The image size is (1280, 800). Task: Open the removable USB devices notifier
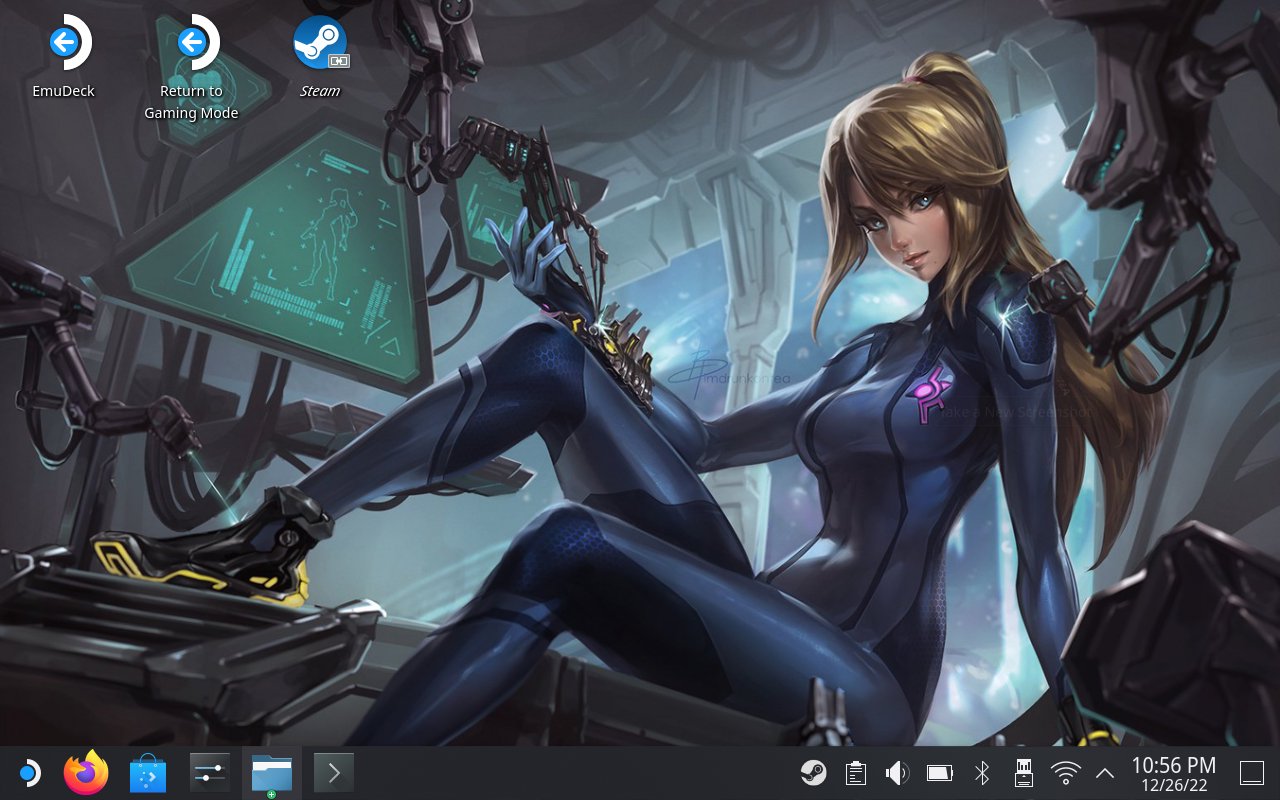coord(1024,773)
